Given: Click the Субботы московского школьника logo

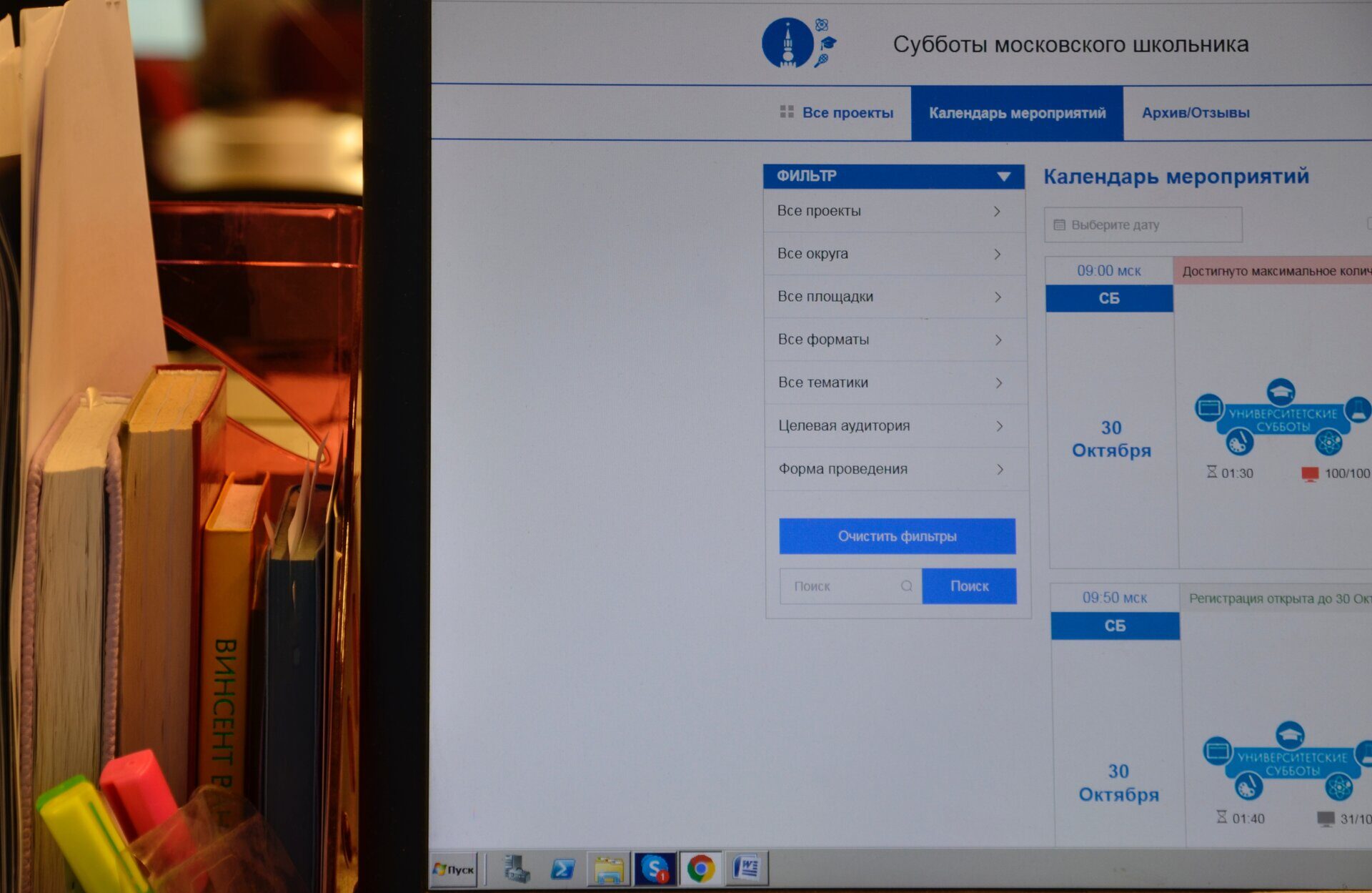Looking at the screenshot, I should (x=799, y=43).
